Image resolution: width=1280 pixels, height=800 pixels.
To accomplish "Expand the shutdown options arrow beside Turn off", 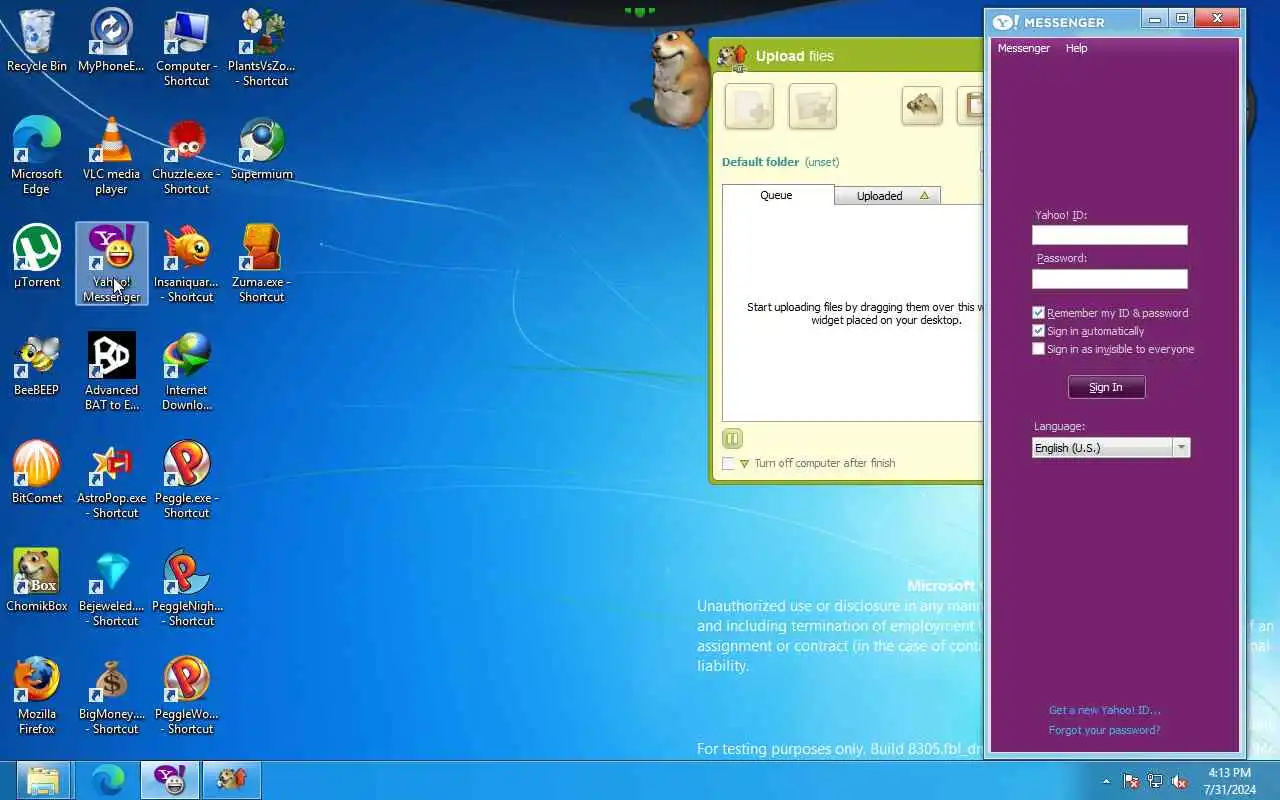I will (744, 464).
